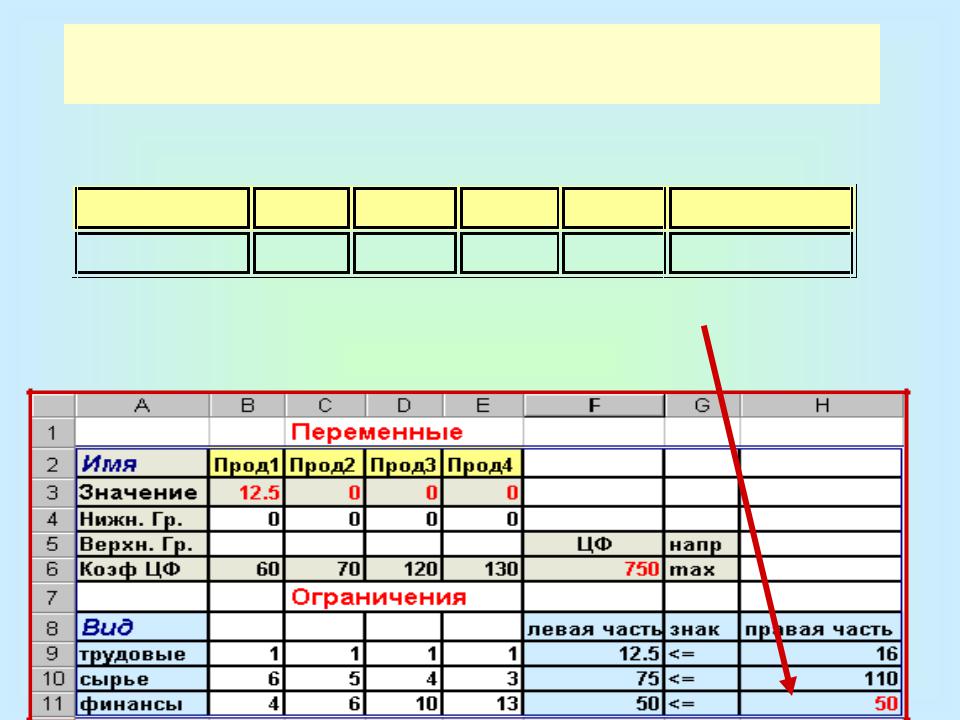Viewport: 960px width, 720px height.
Task: Select cell with 6 in сырье row
Action: (x=247, y=678)
